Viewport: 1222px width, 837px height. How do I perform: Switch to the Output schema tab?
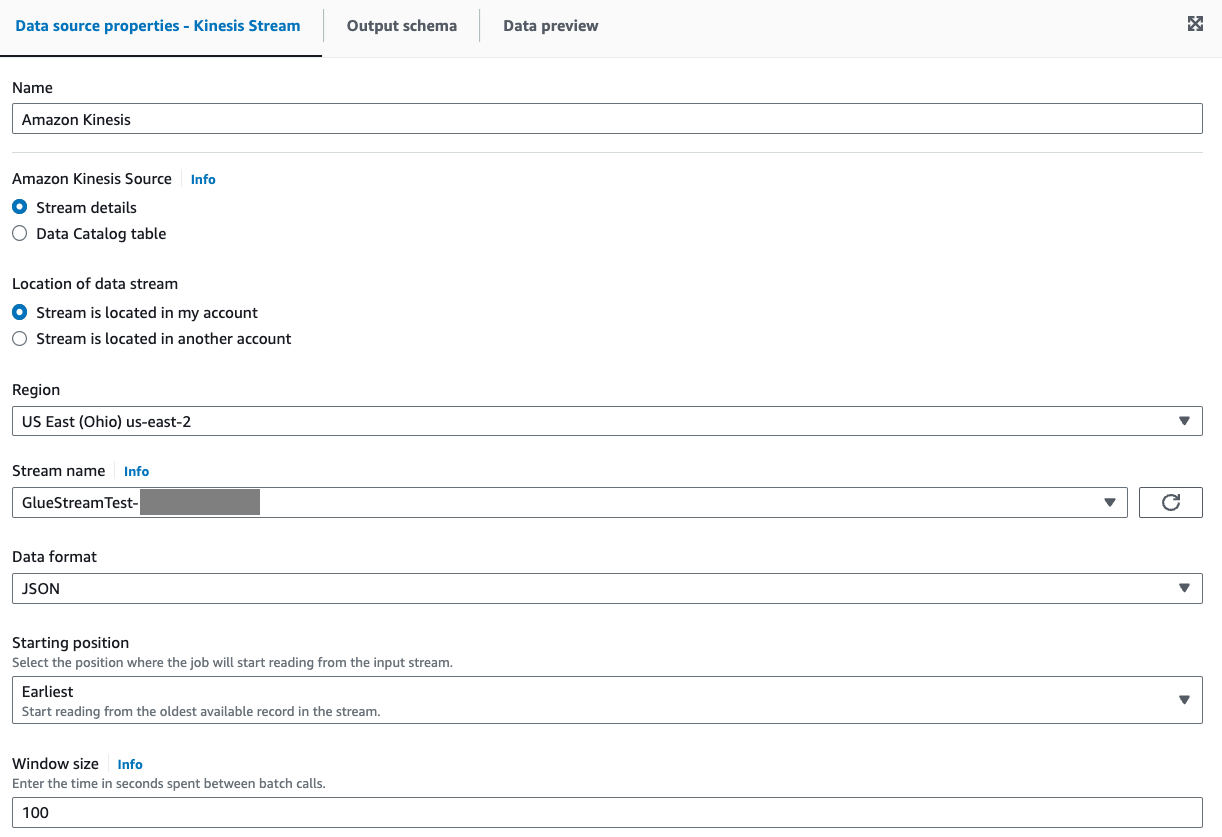401,26
